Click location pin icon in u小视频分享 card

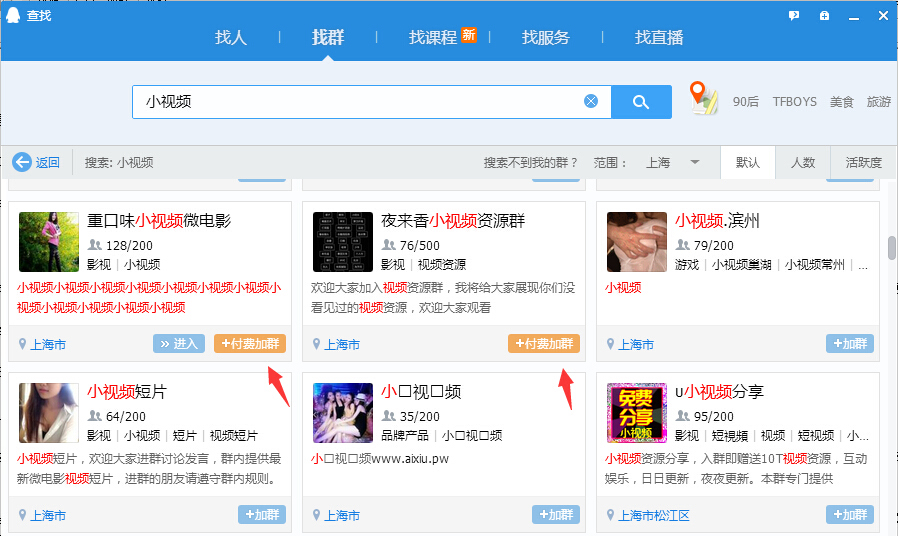click(x=610, y=515)
